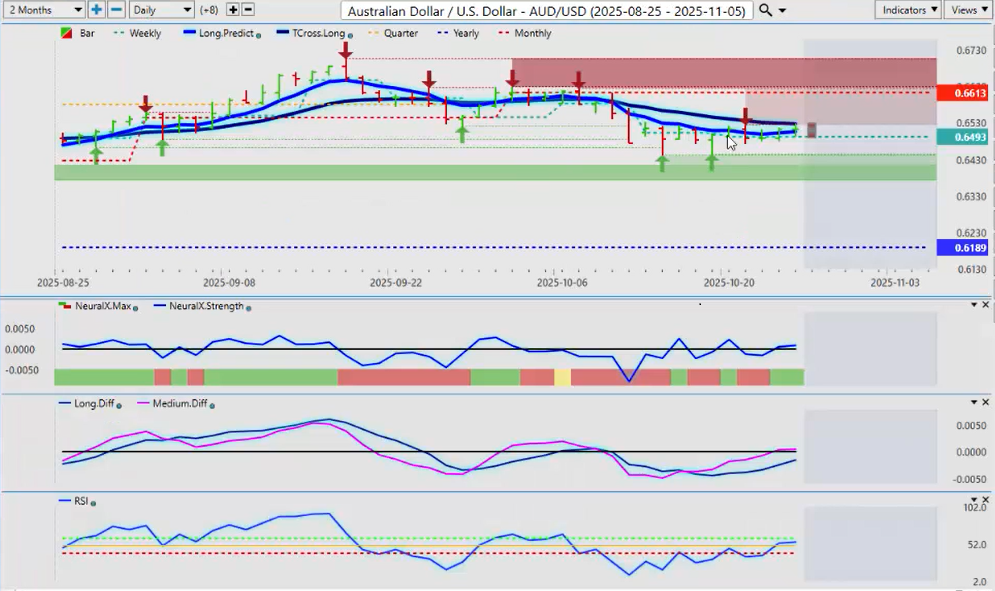Open the Daily interval dropdown
Screen dimensions: 995x591
click(161, 9)
